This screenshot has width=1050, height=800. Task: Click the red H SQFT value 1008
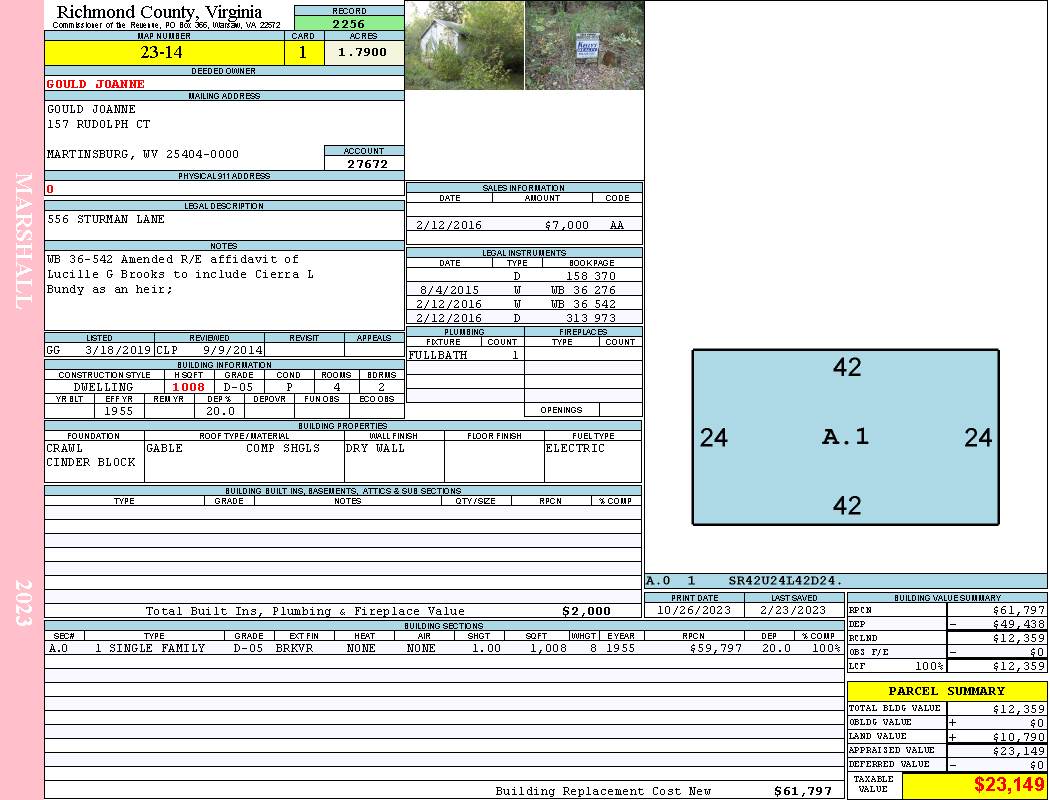click(x=189, y=387)
